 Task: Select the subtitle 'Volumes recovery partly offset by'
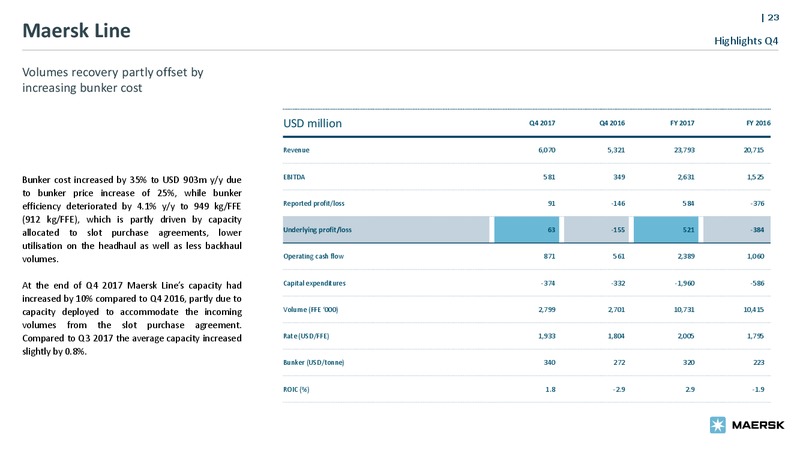click(x=113, y=72)
